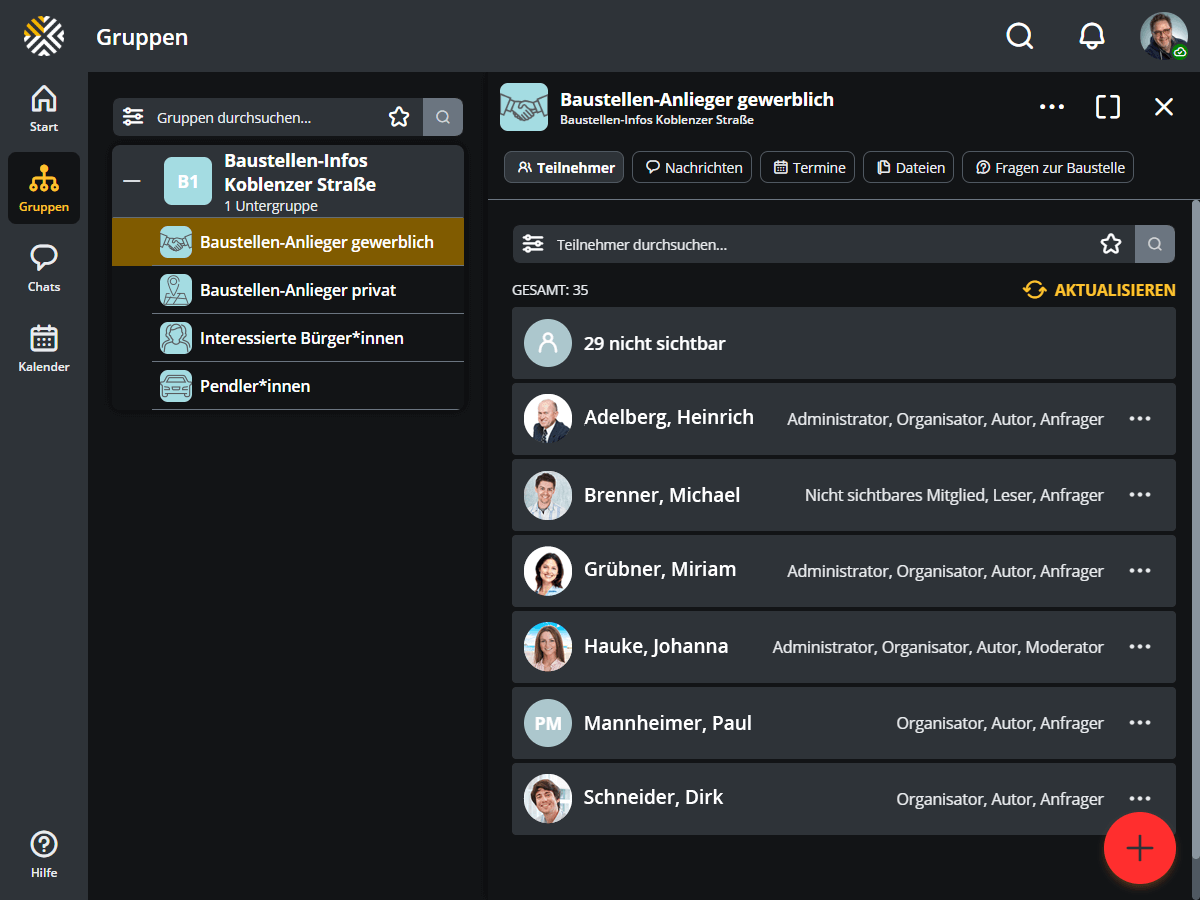Viewport: 1200px width, 900px height.
Task: Switch to the Nachrichten tab
Action: 695,167
